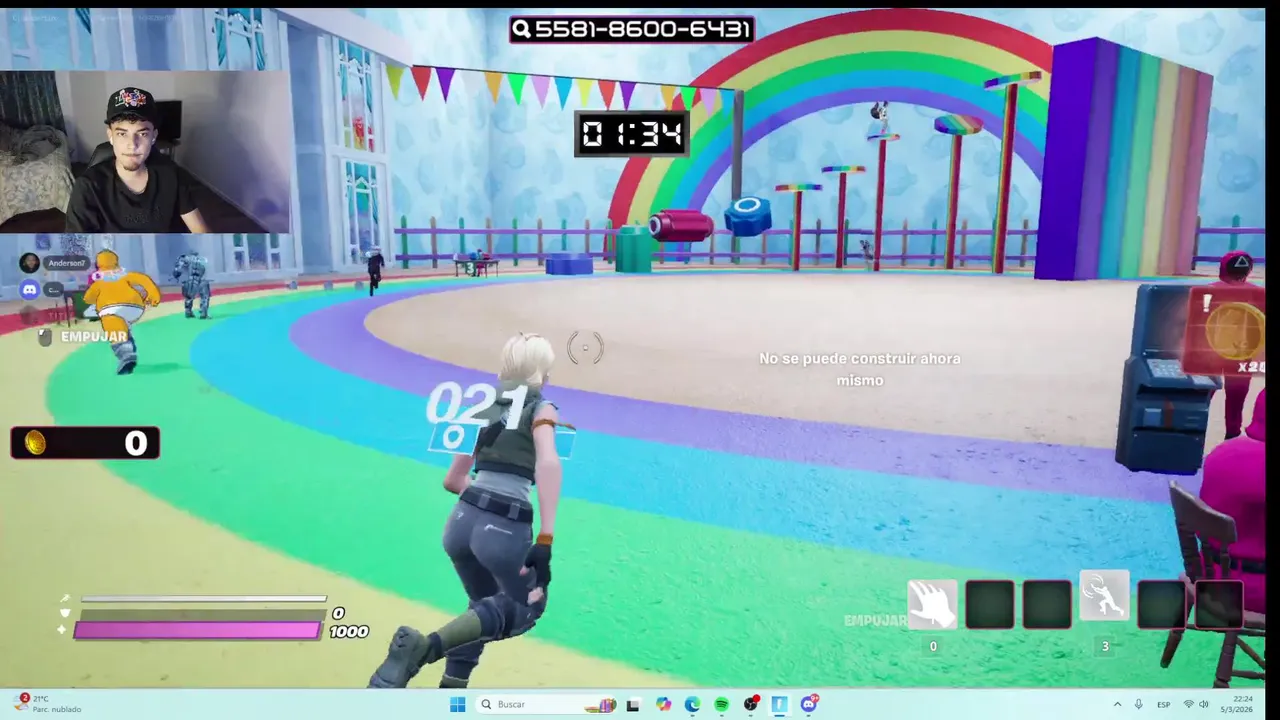Screen dimensions: 1280x720
Task: Click the count 3 under running slot
Action: (1105, 646)
